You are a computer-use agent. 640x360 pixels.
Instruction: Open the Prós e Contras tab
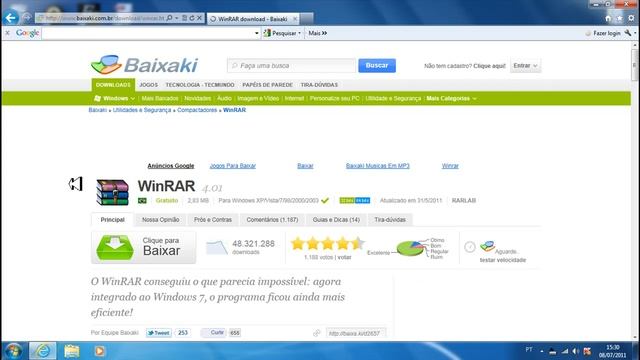coord(213,220)
